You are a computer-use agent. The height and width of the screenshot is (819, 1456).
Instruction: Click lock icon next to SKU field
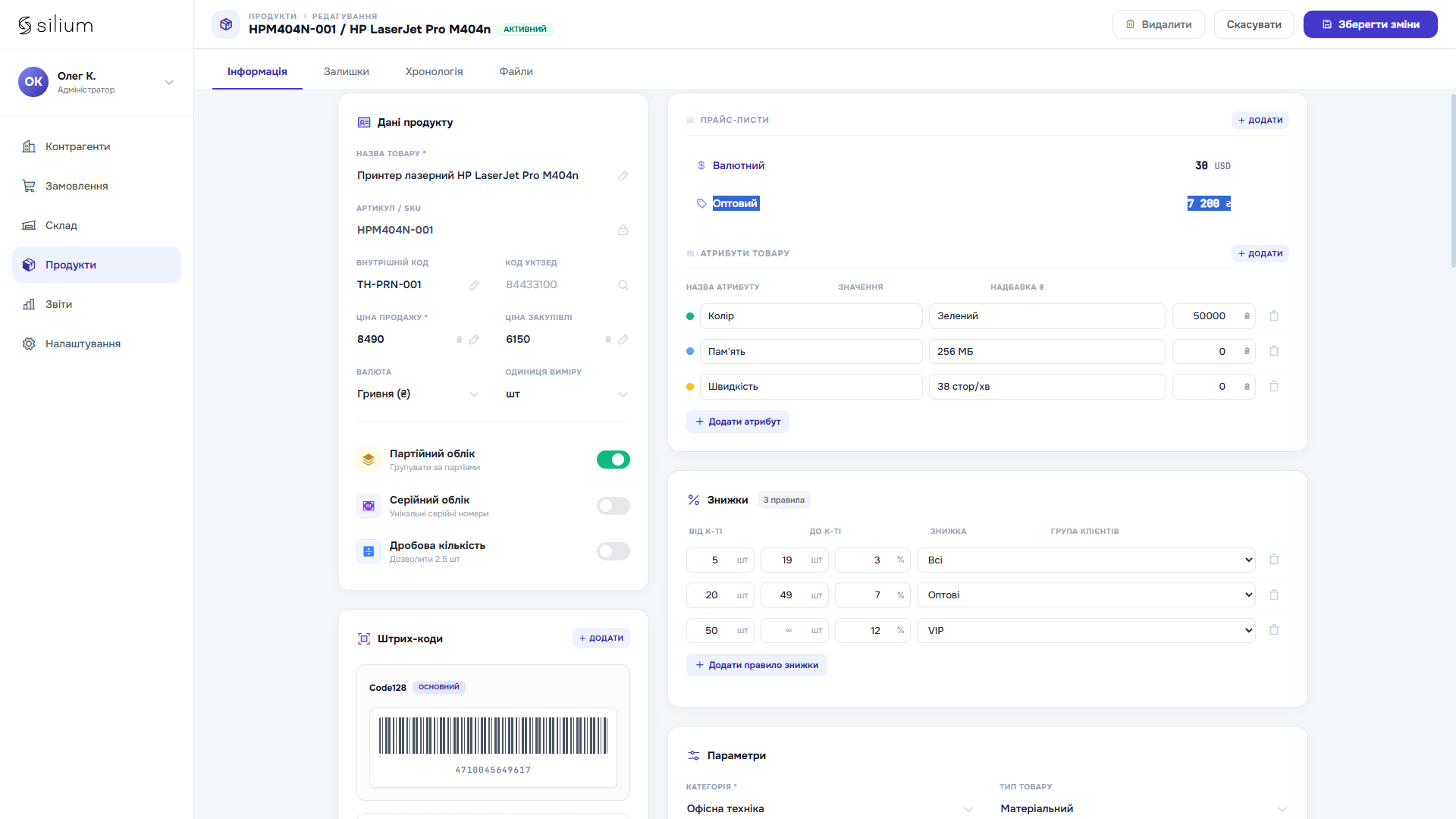coord(623,231)
